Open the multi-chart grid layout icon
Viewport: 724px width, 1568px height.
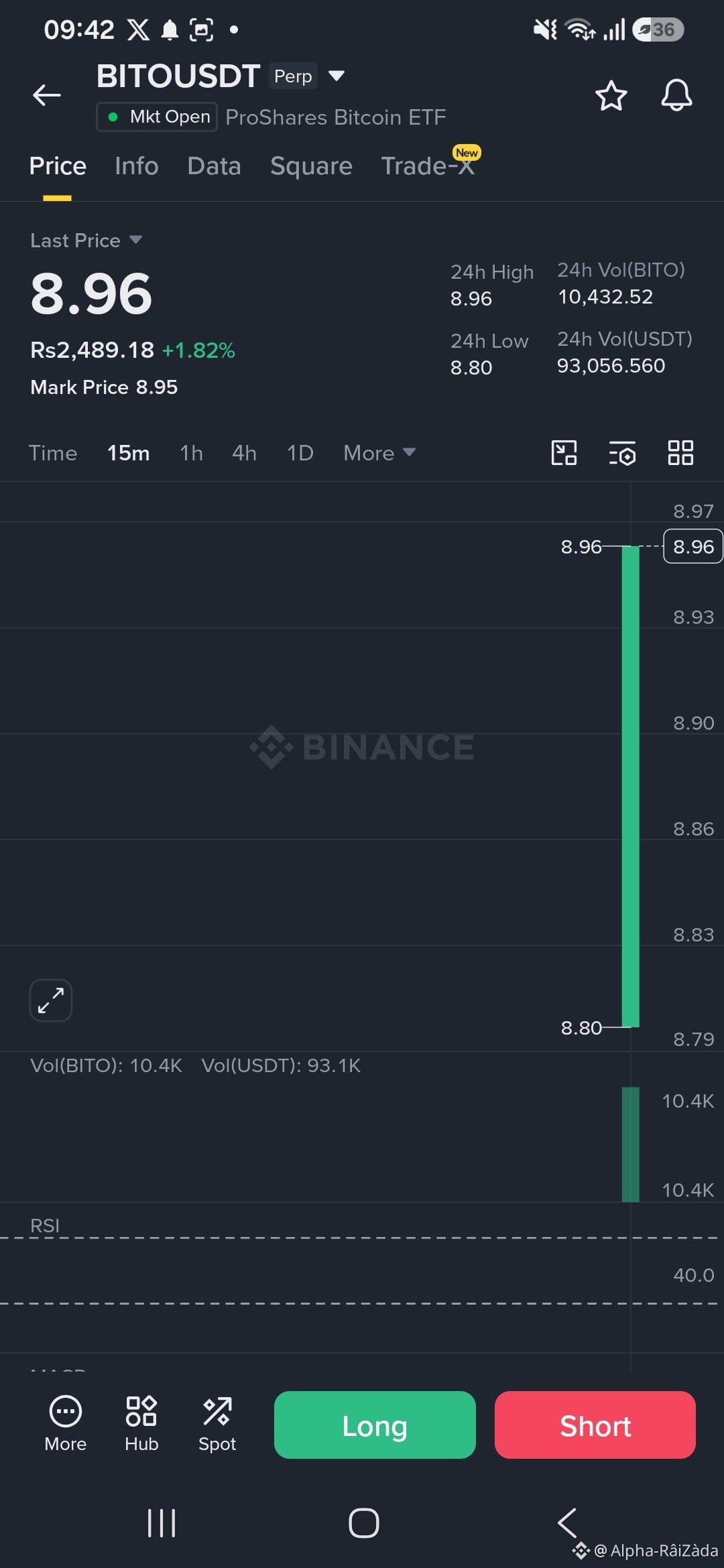[x=680, y=453]
